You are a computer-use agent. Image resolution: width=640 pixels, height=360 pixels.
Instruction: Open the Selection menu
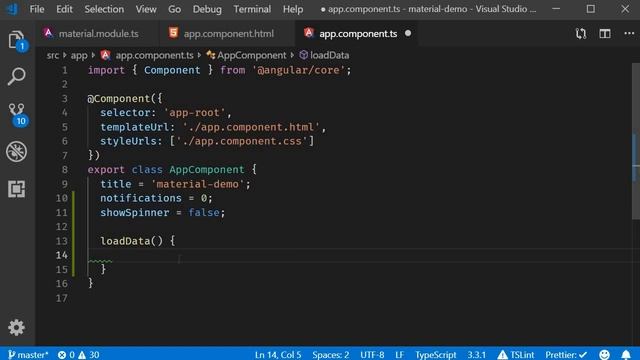104,9
